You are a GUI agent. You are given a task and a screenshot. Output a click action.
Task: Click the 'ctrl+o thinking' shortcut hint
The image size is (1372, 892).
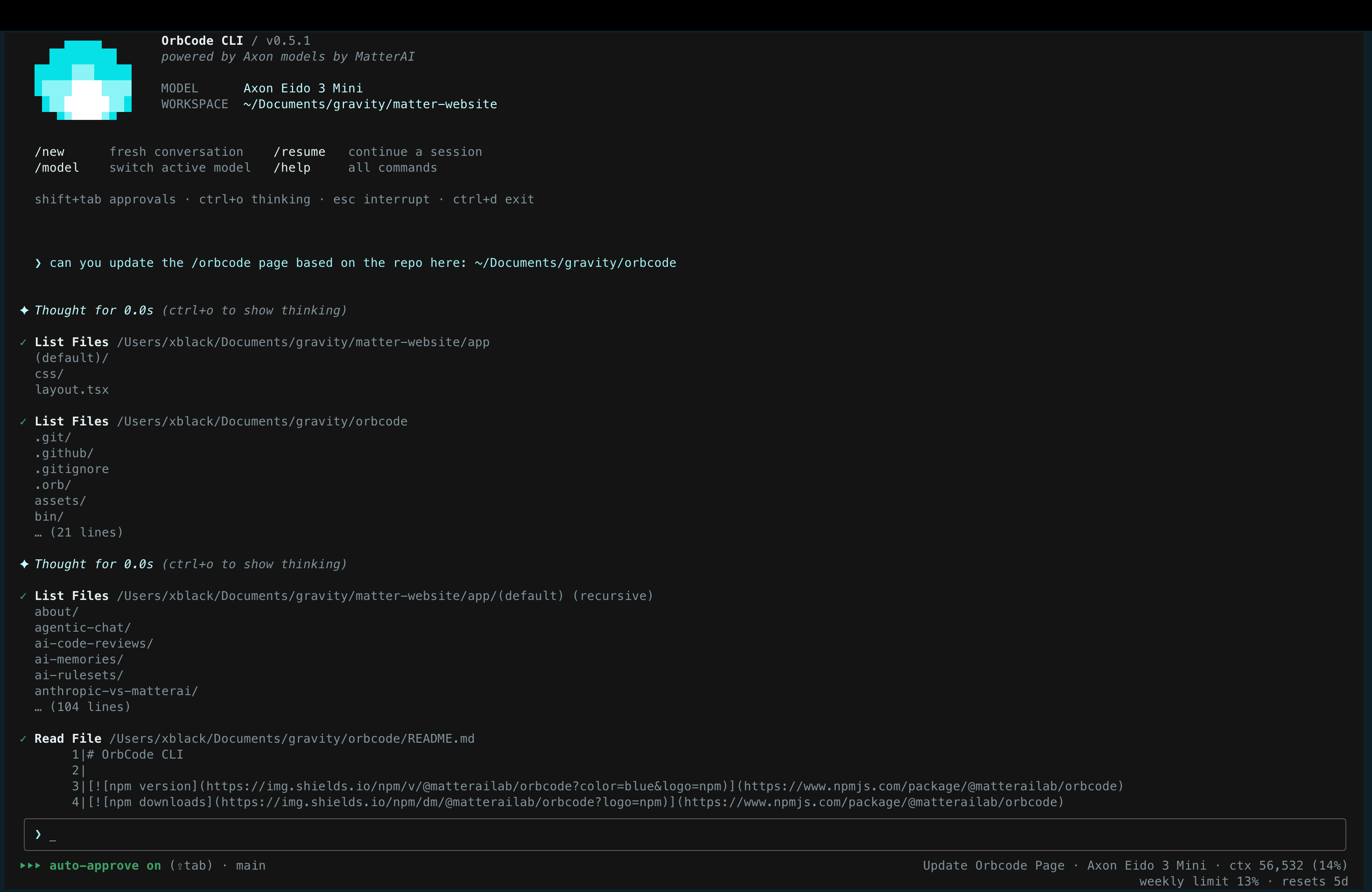(x=255, y=199)
